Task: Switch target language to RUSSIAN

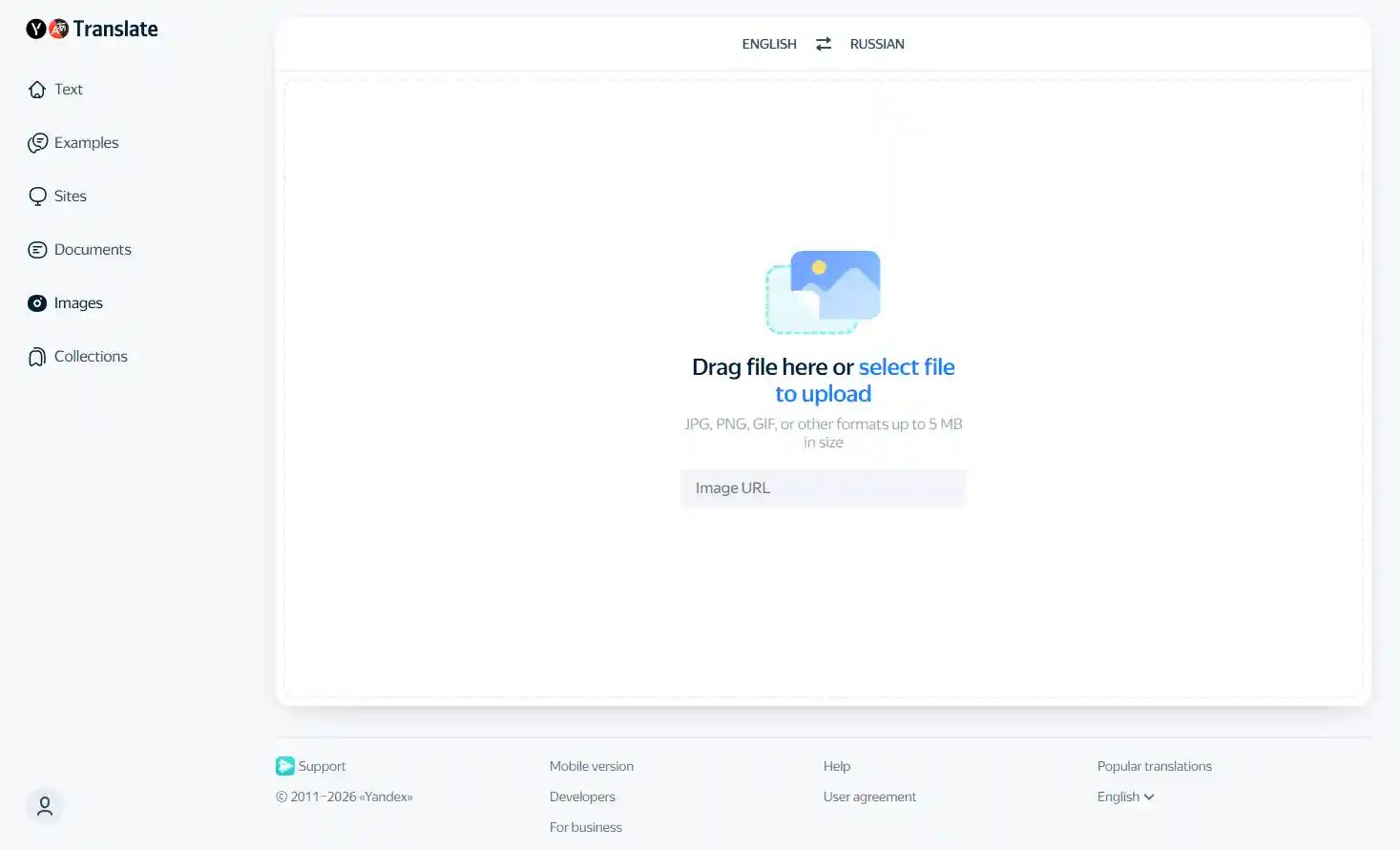Action: pos(877,43)
